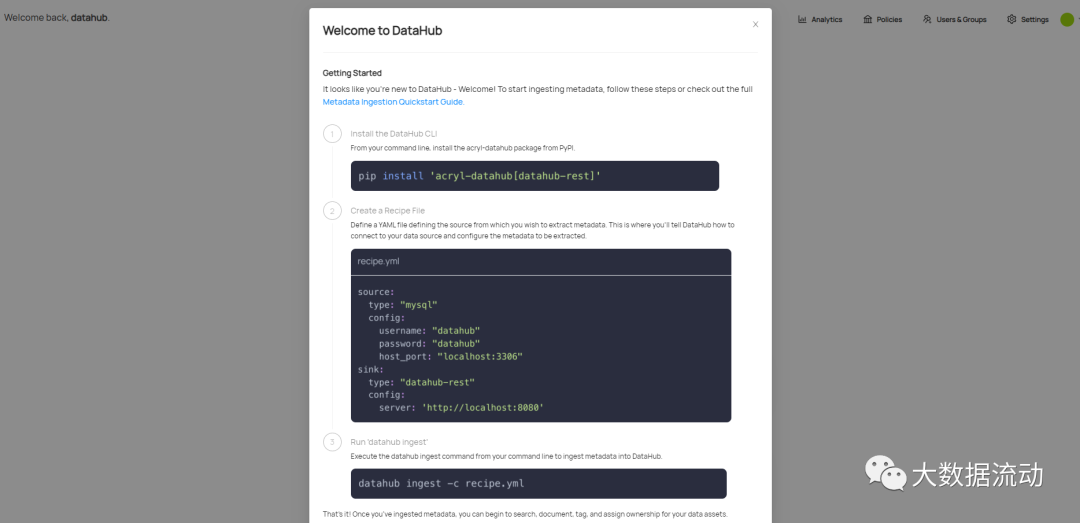Click the "Install the DataHub CLI" step title
This screenshot has height=523, width=1080.
[393, 134]
